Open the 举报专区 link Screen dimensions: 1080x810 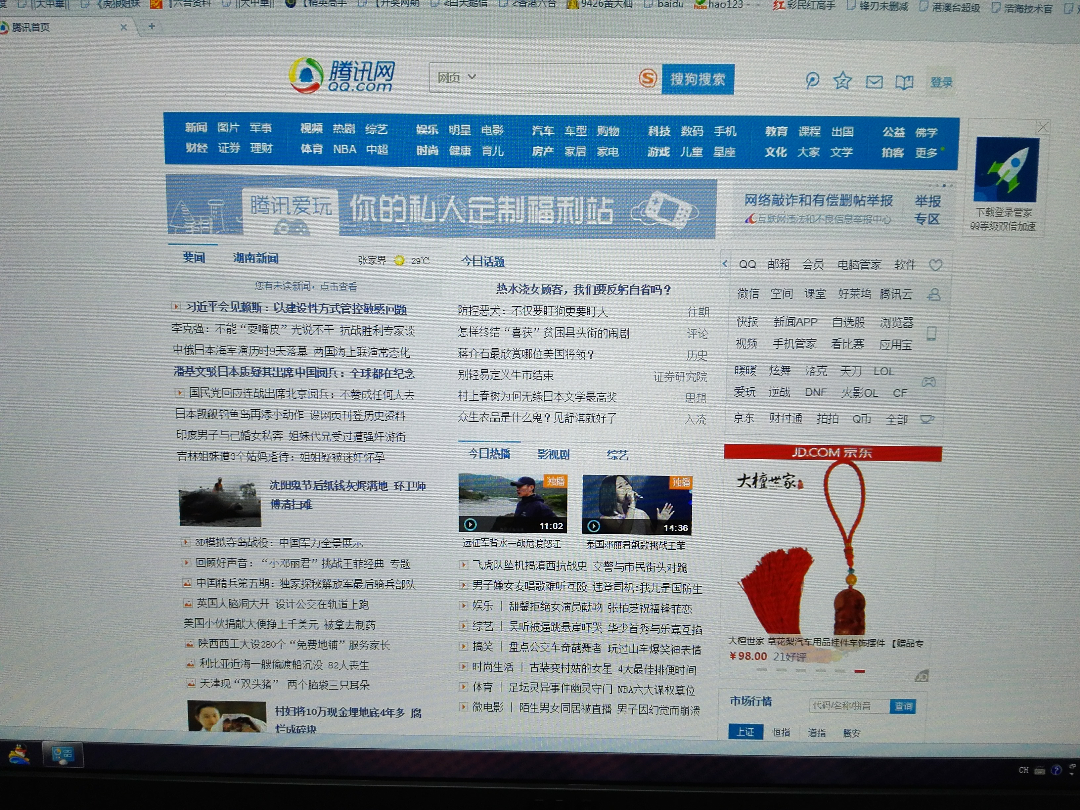(927, 209)
